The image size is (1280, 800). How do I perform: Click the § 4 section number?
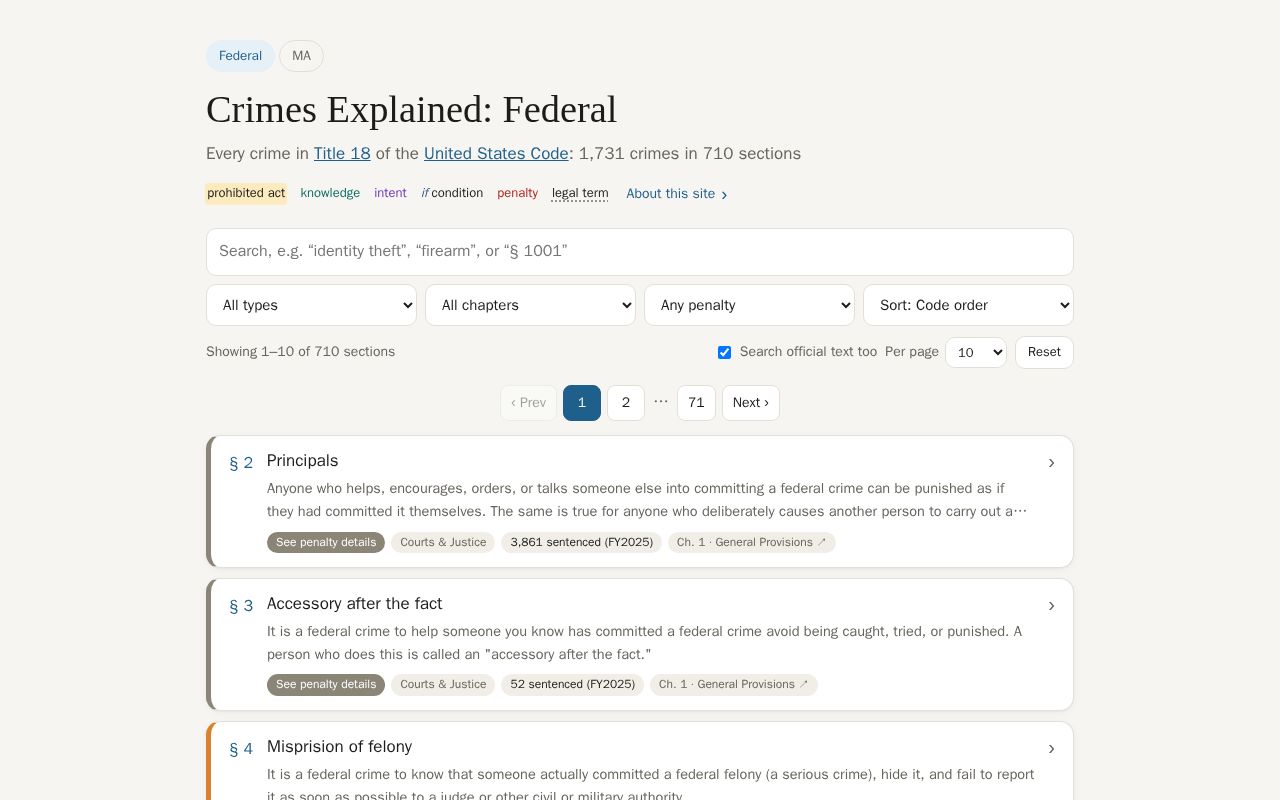241,749
